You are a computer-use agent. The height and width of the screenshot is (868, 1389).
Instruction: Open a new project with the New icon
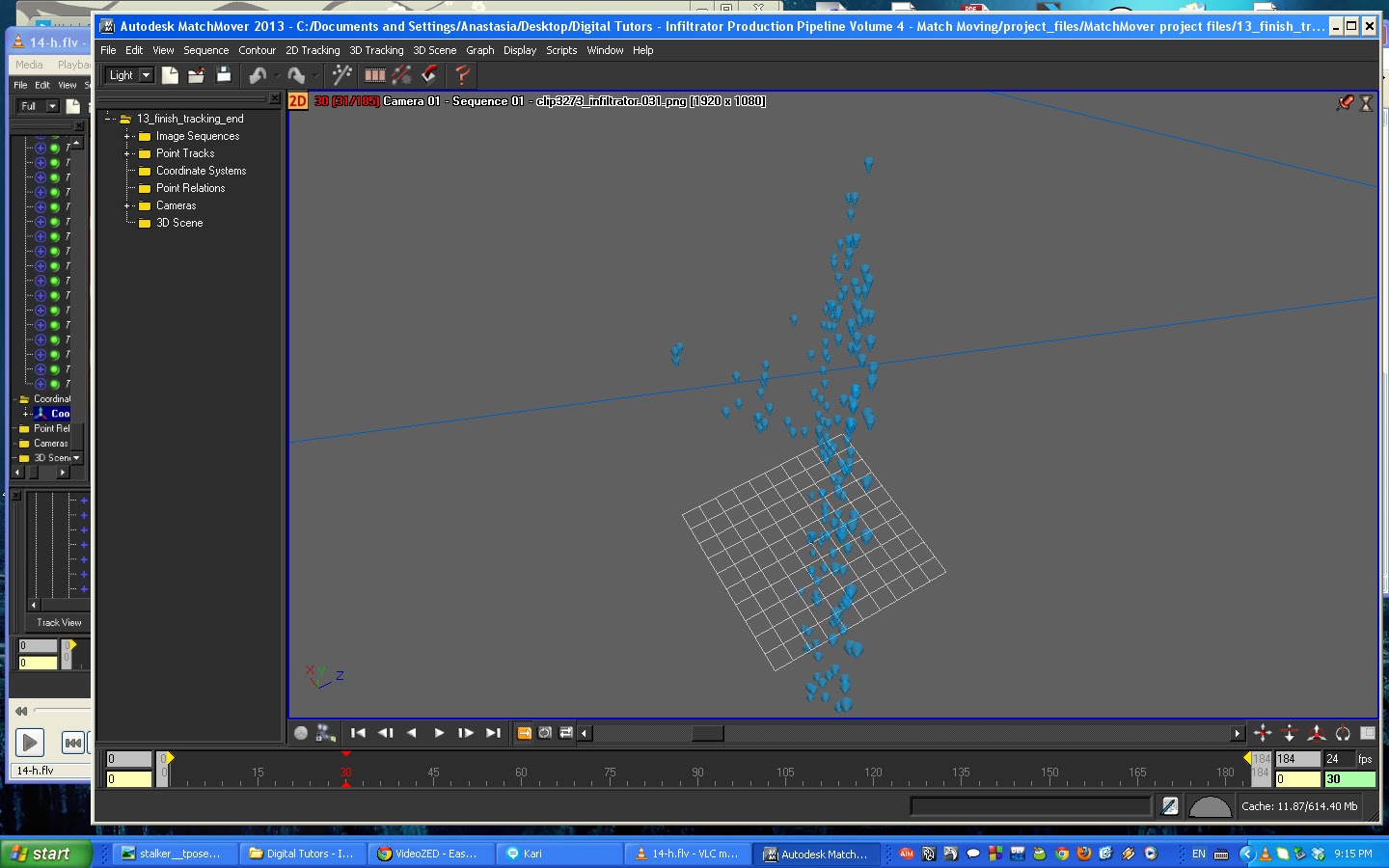pos(170,74)
